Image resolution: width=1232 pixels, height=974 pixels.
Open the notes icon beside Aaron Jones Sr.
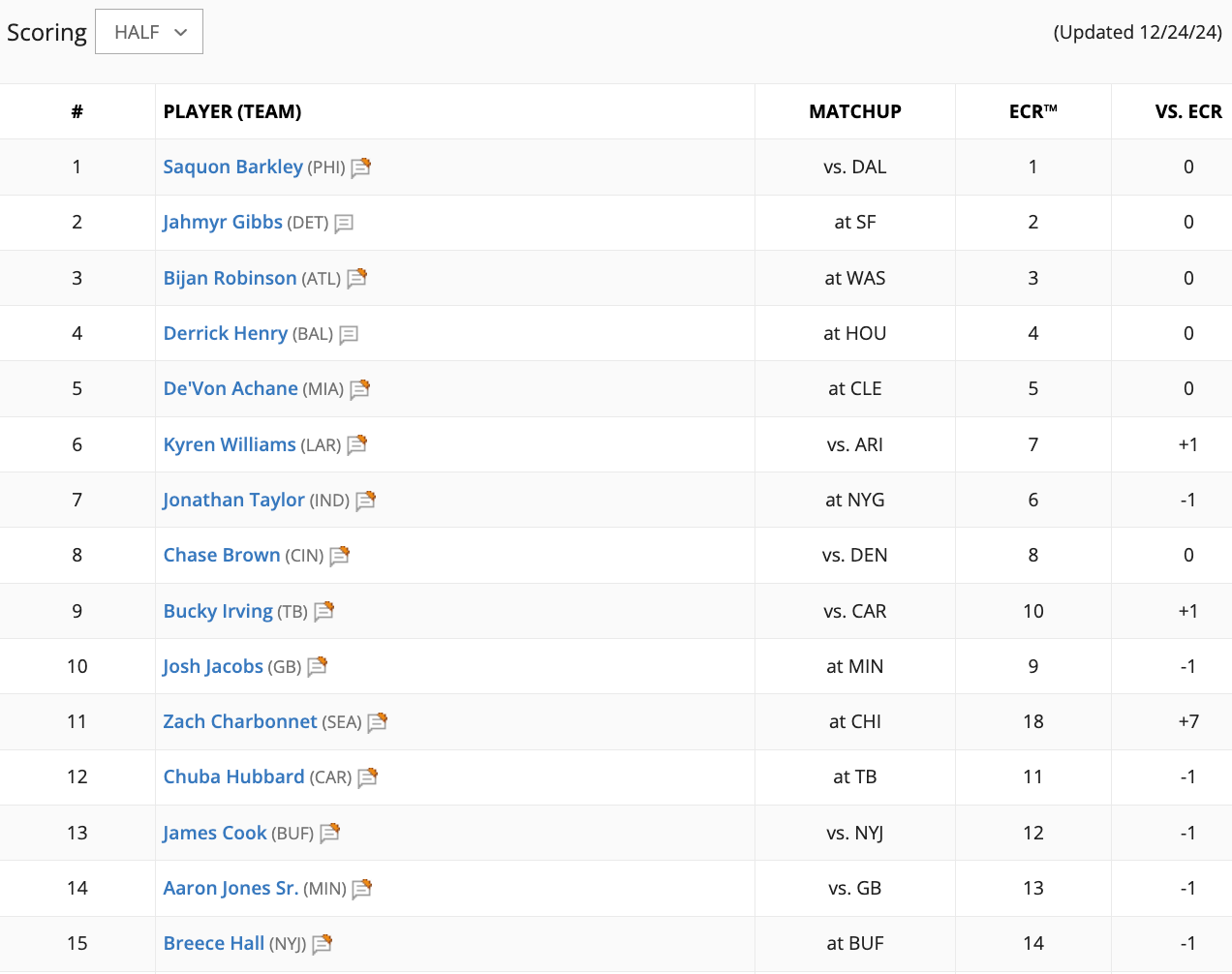coord(361,889)
